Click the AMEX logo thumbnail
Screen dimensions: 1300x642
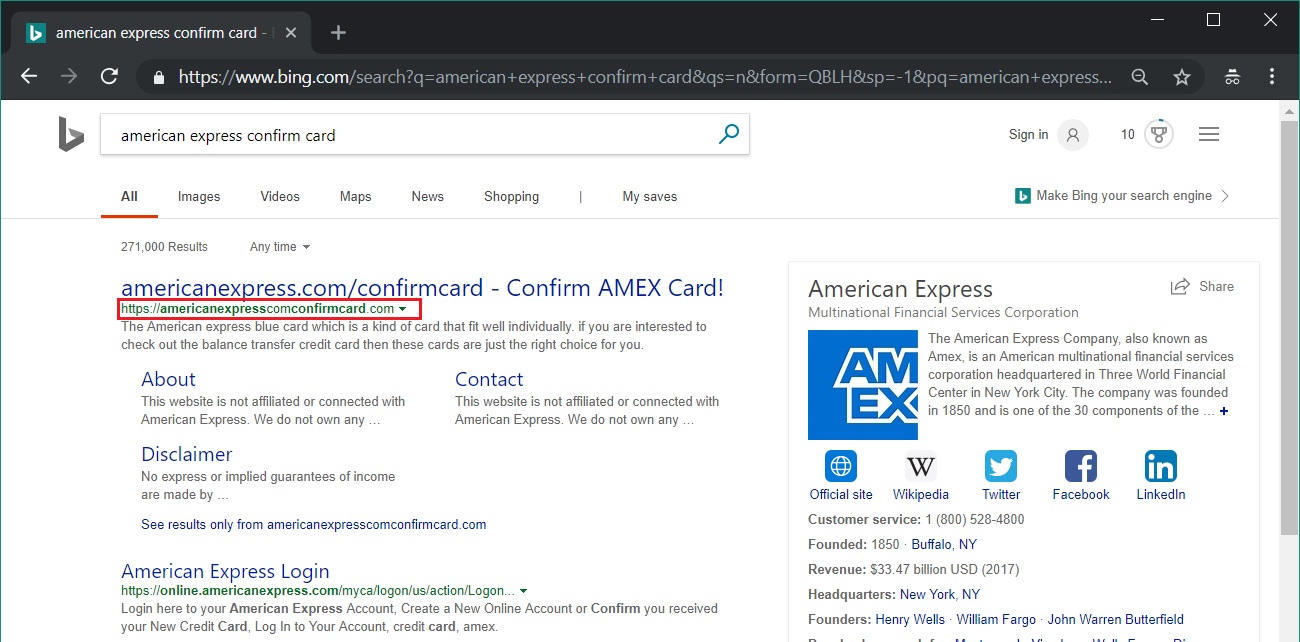pyautogui.click(x=863, y=385)
